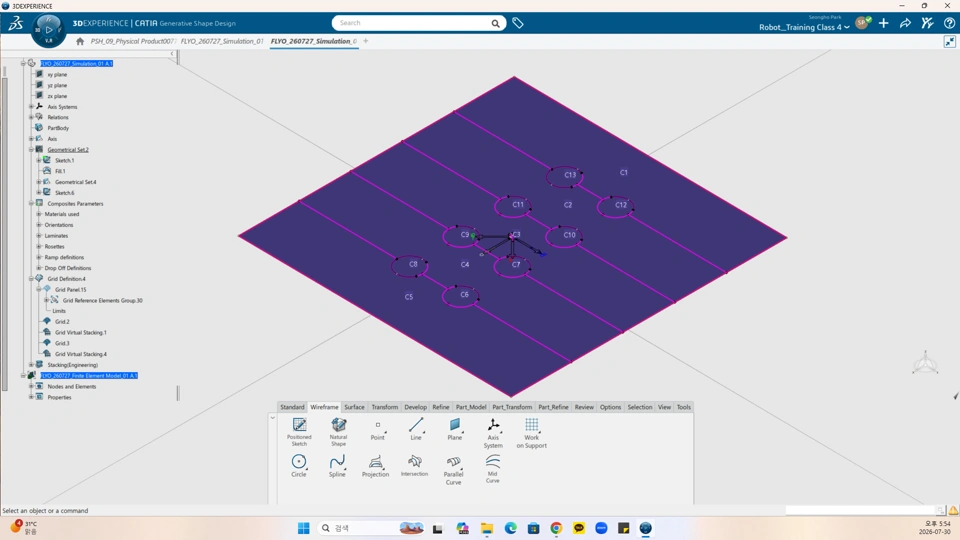Viewport: 960px width, 540px height.
Task: Open the Refine ribbon tab
Action: pos(441,407)
